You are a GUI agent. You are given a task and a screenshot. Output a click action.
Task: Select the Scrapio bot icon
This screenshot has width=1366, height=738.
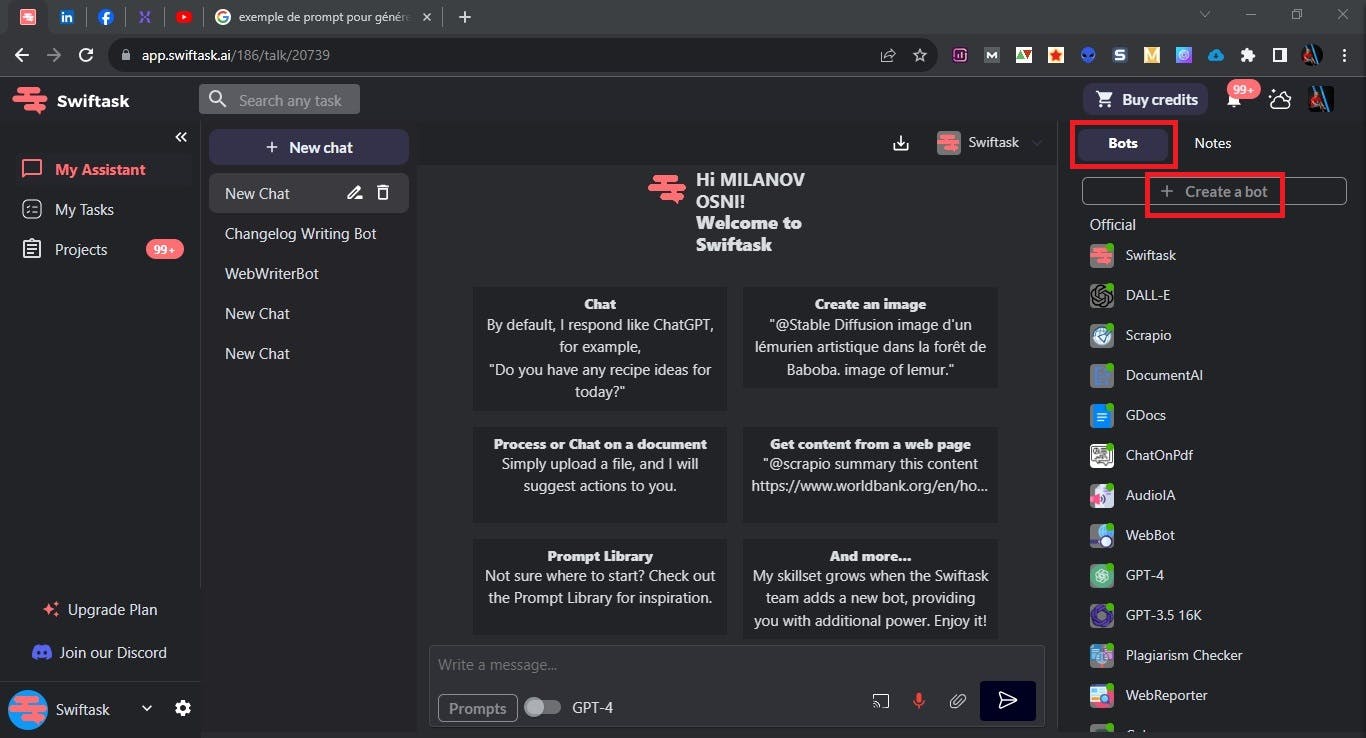[1101, 335]
